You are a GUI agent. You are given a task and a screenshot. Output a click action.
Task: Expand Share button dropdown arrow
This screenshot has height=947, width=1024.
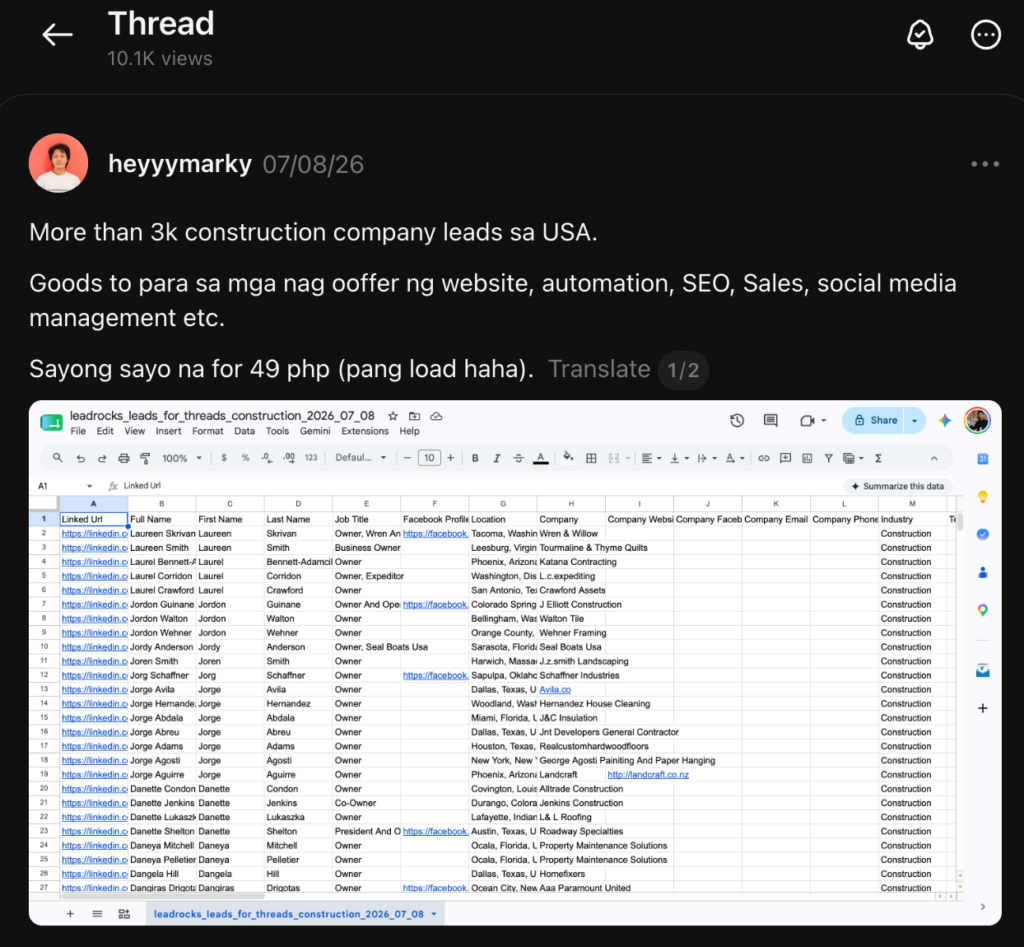(x=914, y=421)
